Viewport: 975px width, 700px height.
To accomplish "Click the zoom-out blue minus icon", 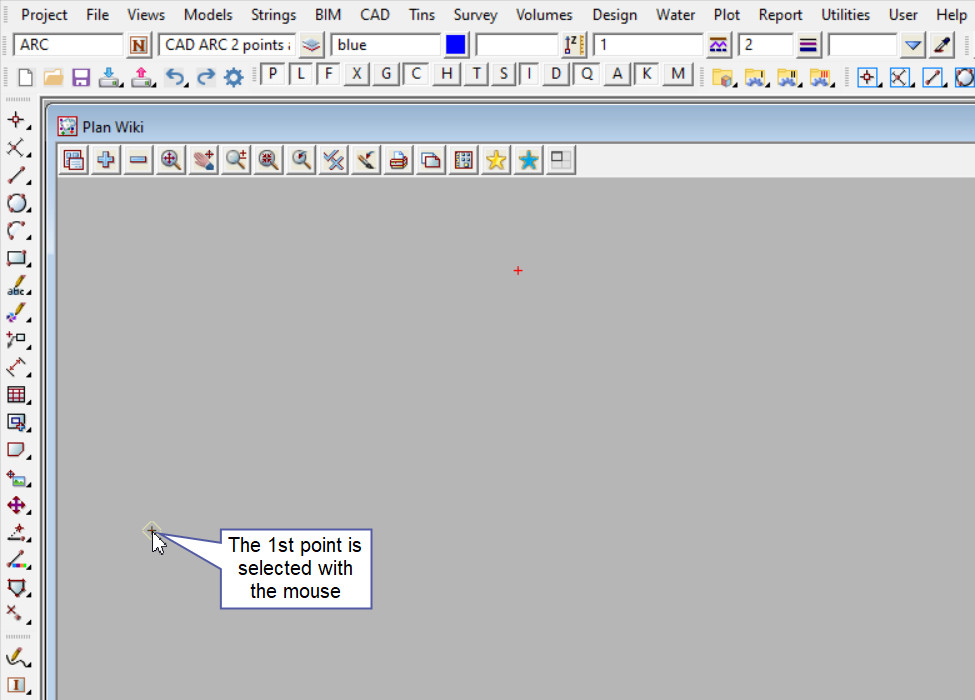I will [x=138, y=160].
